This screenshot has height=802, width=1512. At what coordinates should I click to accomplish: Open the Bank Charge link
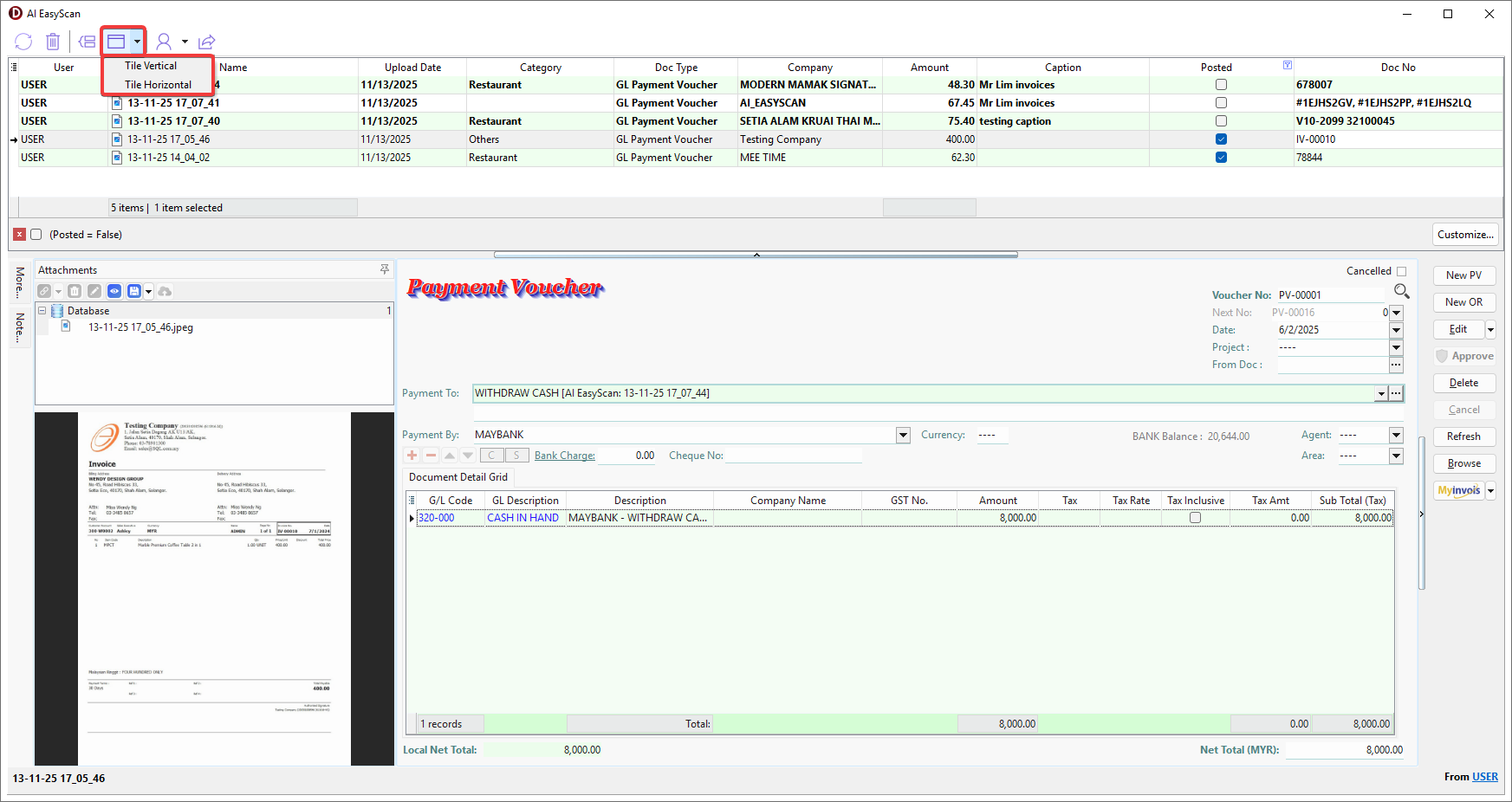564,456
